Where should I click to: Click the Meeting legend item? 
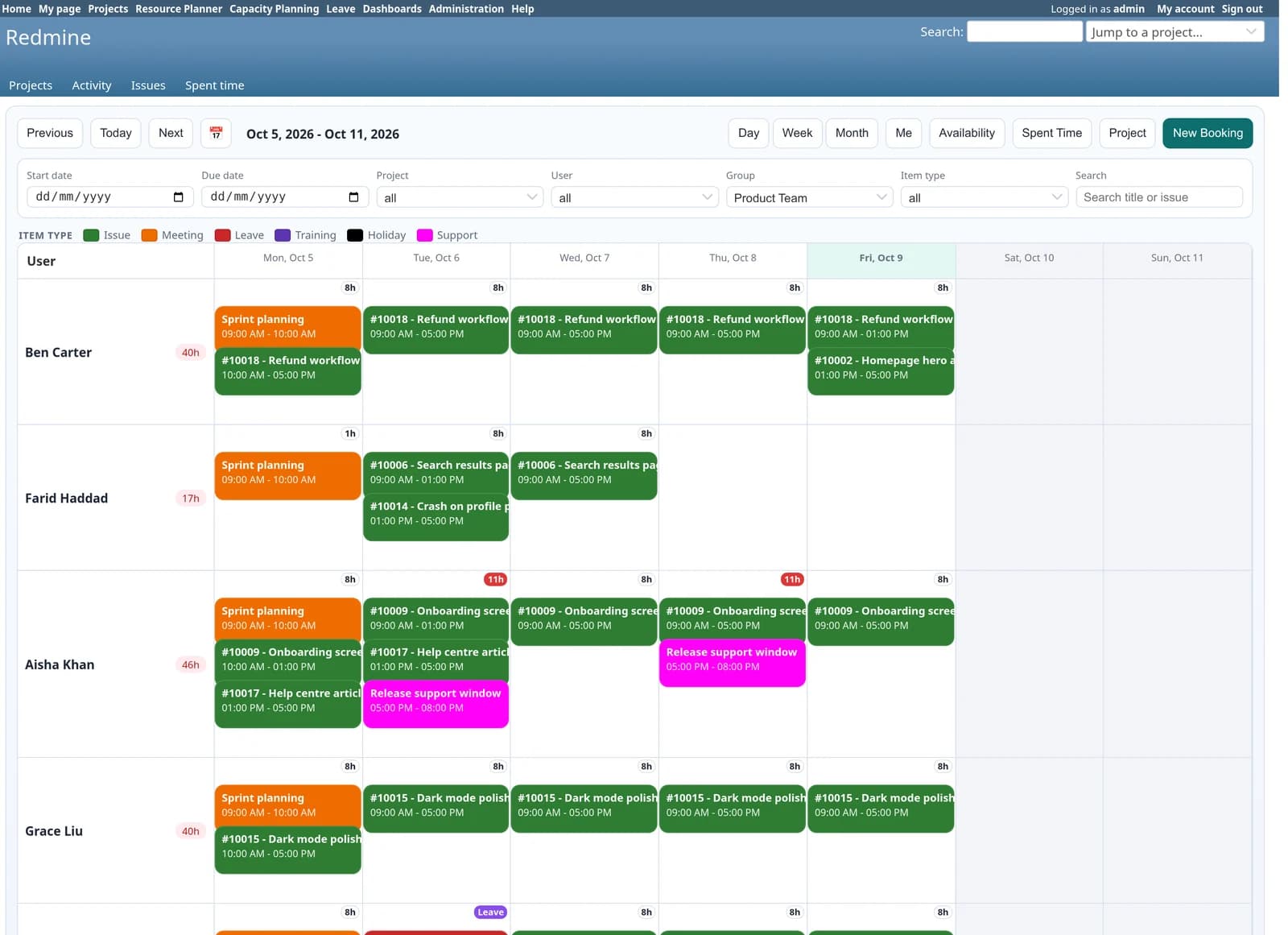pyautogui.click(x=172, y=235)
